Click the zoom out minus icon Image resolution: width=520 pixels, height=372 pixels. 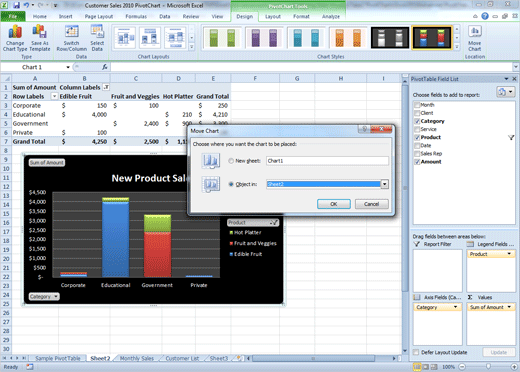point(462,367)
